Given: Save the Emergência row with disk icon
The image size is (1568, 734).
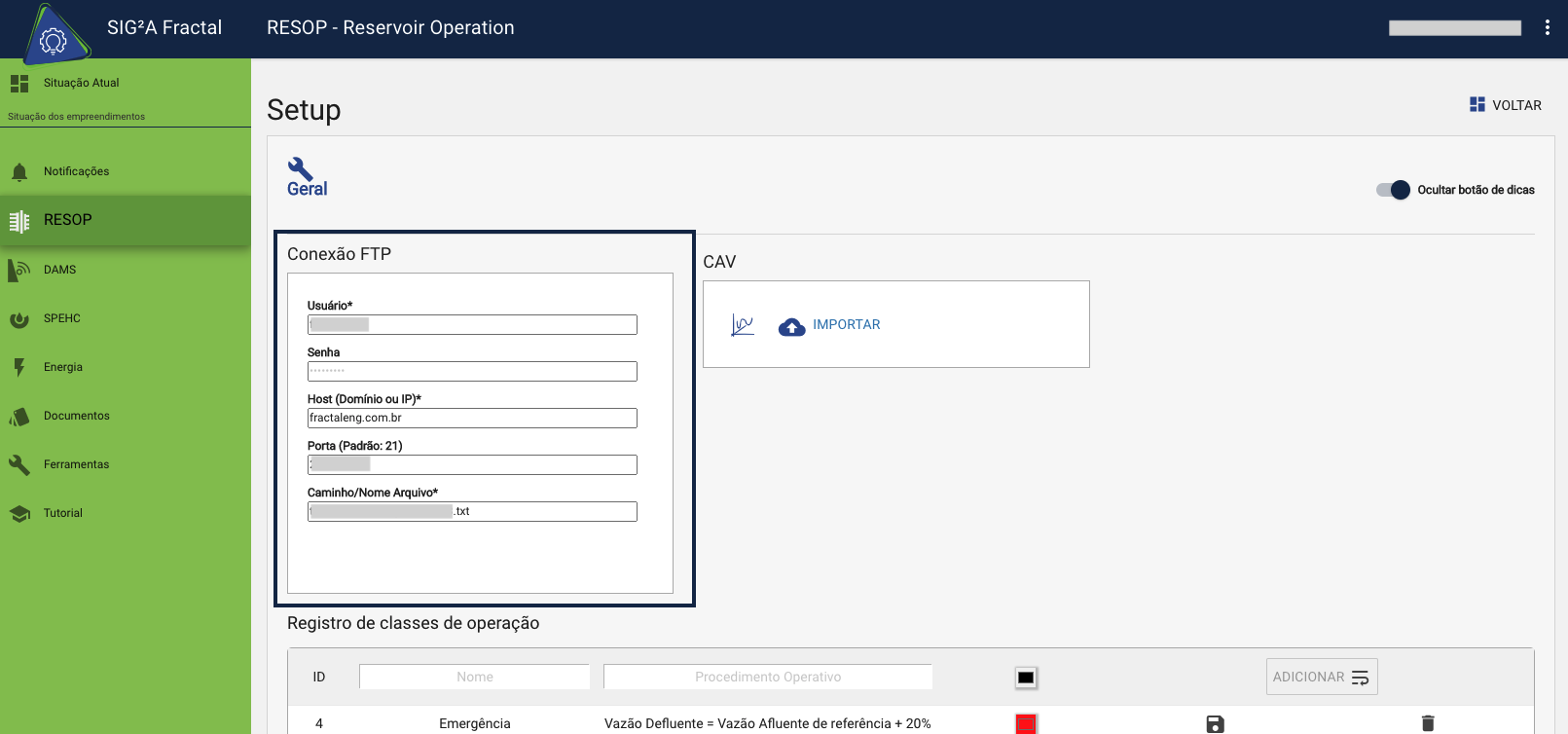Looking at the screenshot, I should pos(1215,723).
